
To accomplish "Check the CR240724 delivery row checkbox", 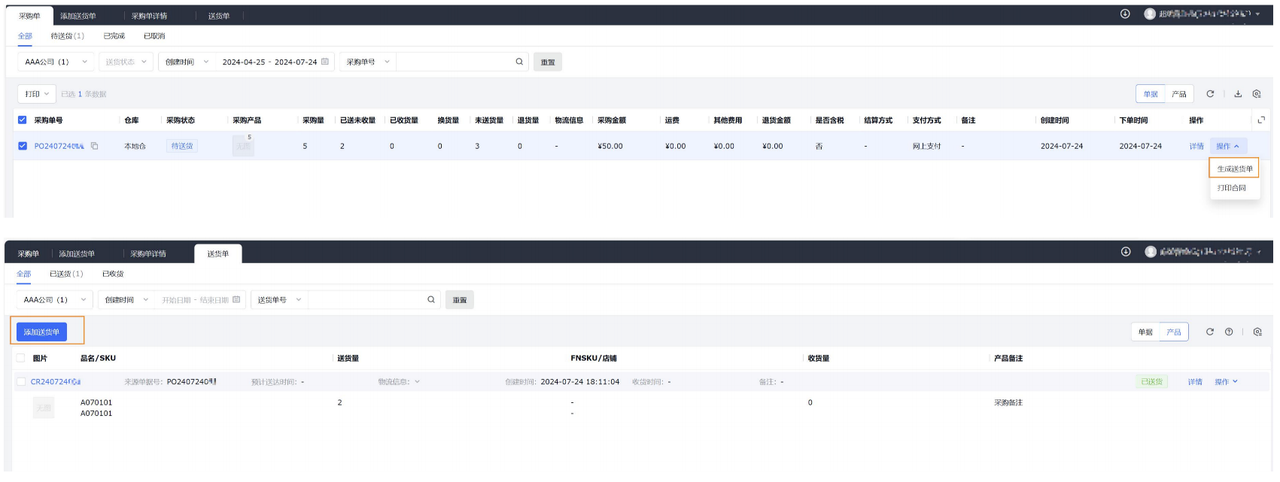I will pyautogui.click(x=21, y=382).
